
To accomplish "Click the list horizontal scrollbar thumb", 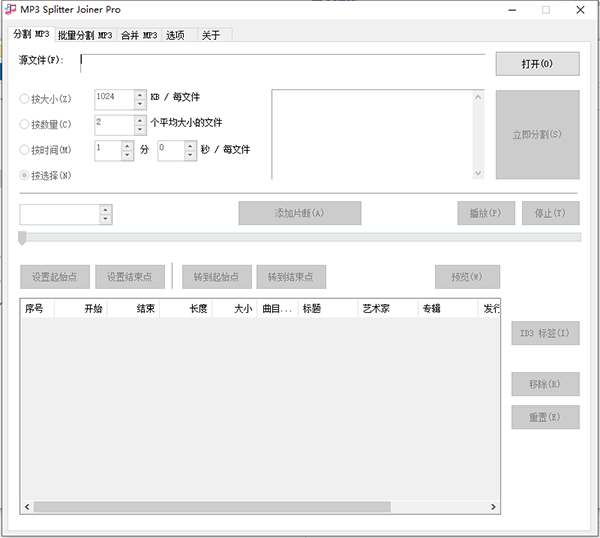I will point(212,507).
